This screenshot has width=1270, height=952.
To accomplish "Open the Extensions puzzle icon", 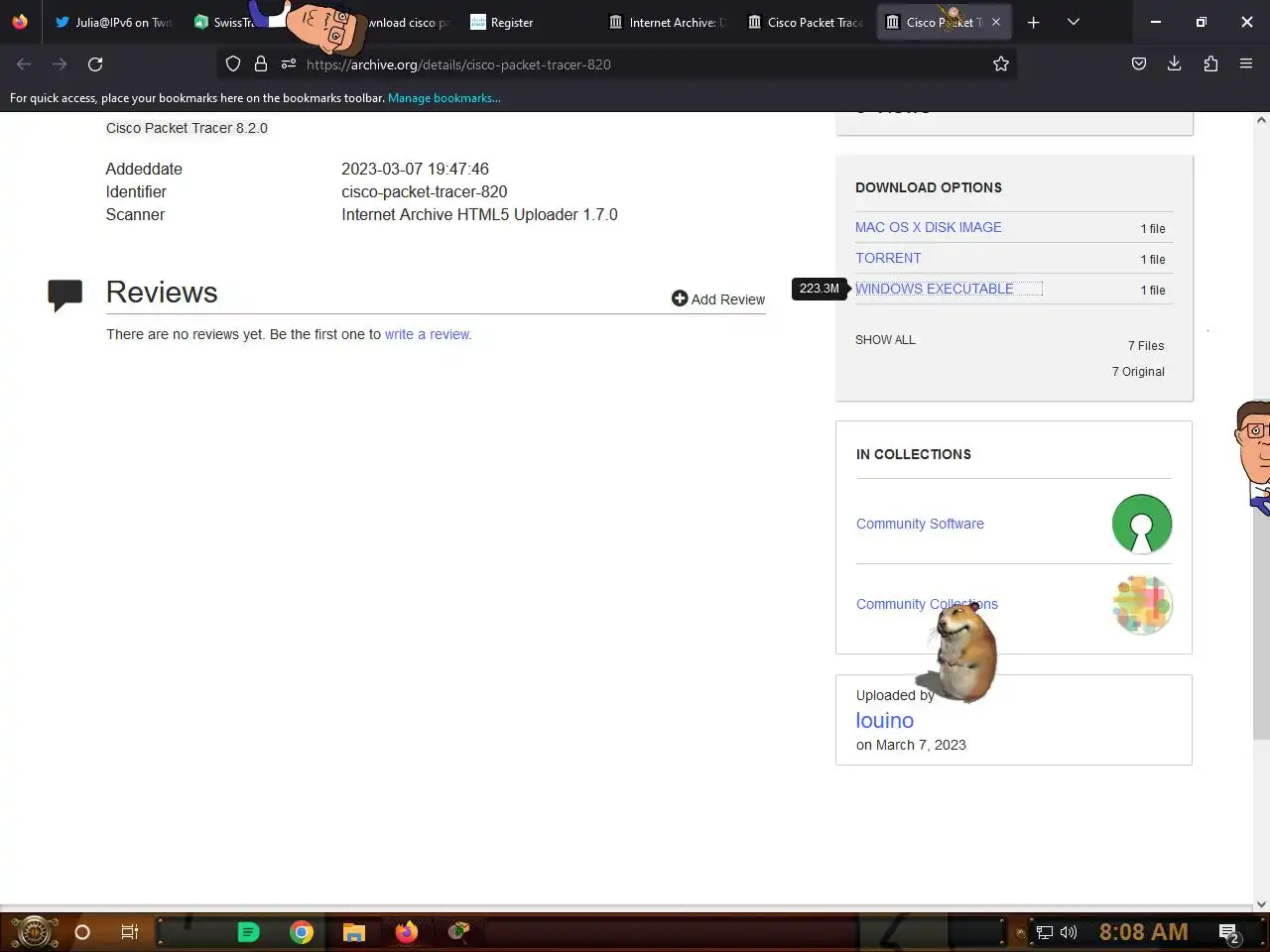I will pos(1210,64).
